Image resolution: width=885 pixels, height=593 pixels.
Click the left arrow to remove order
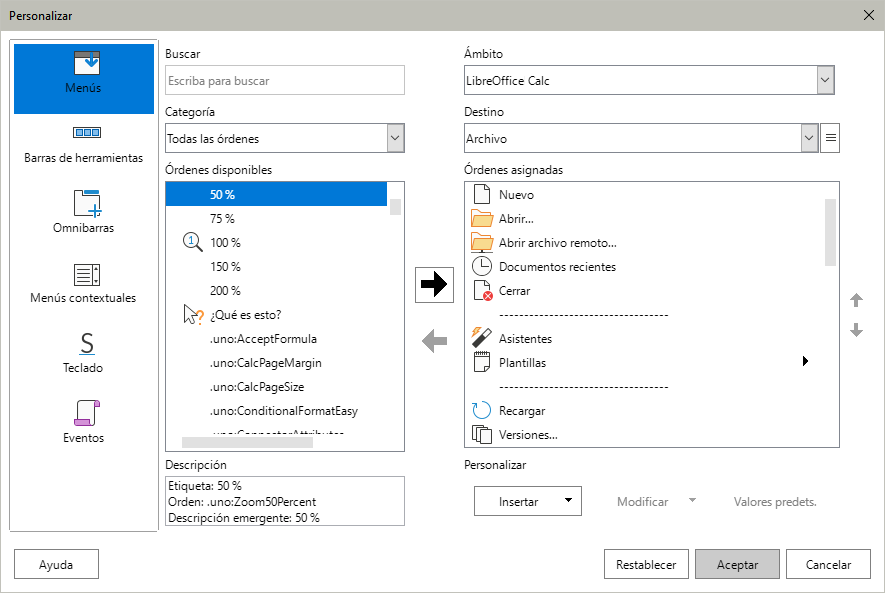[x=434, y=342]
